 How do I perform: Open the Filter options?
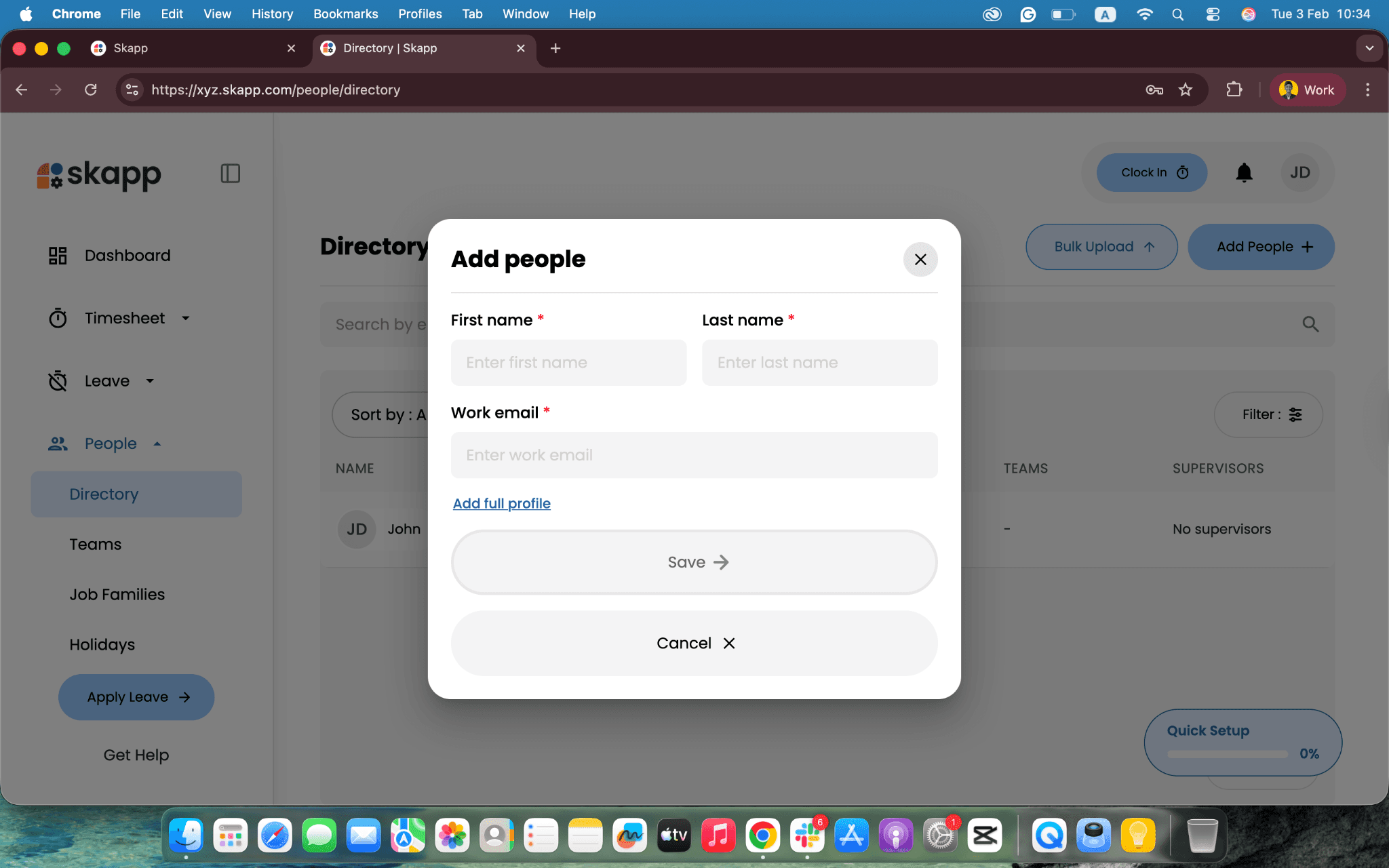point(1268,414)
